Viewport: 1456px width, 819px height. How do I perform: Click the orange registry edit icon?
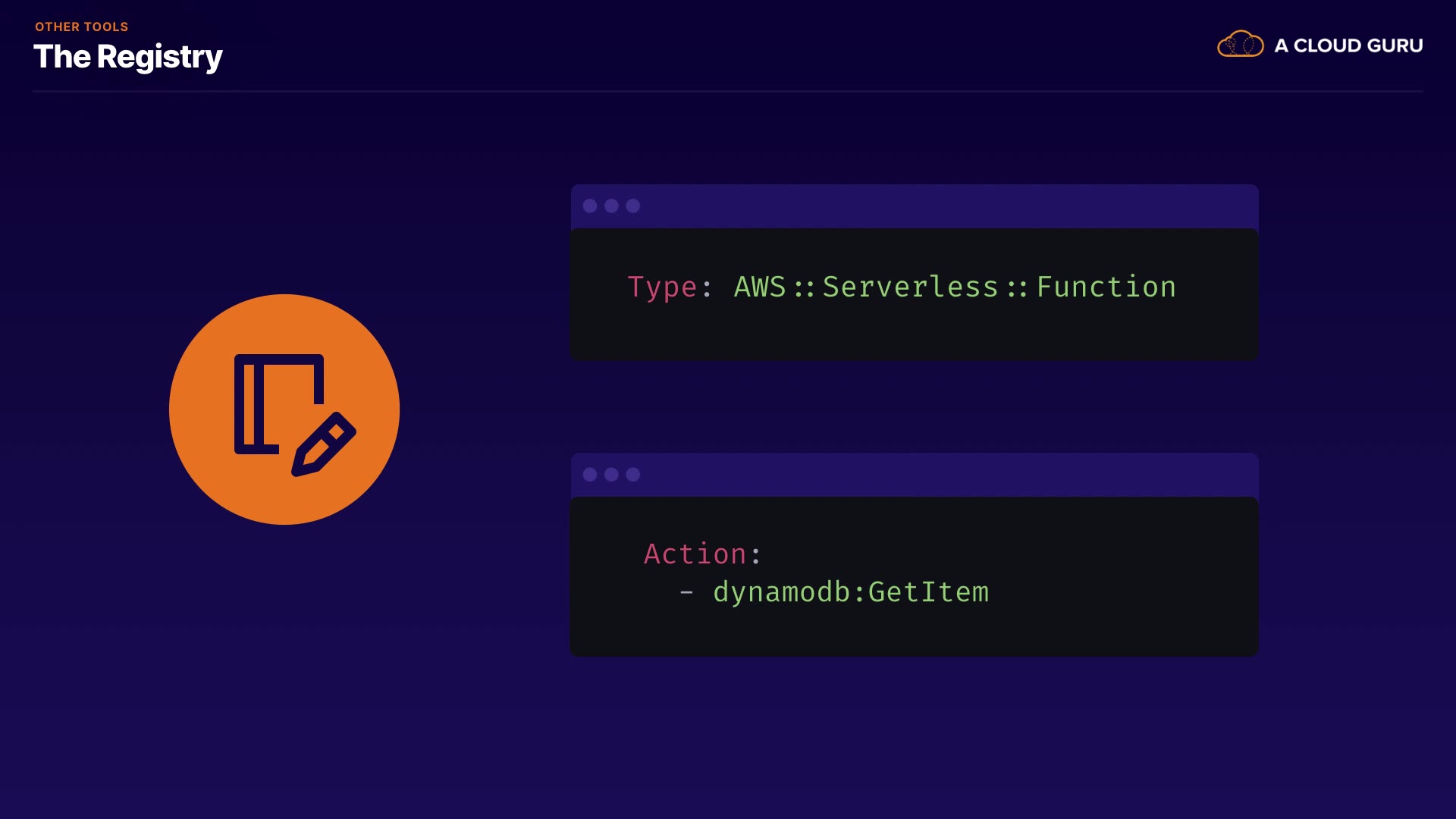coord(284,409)
